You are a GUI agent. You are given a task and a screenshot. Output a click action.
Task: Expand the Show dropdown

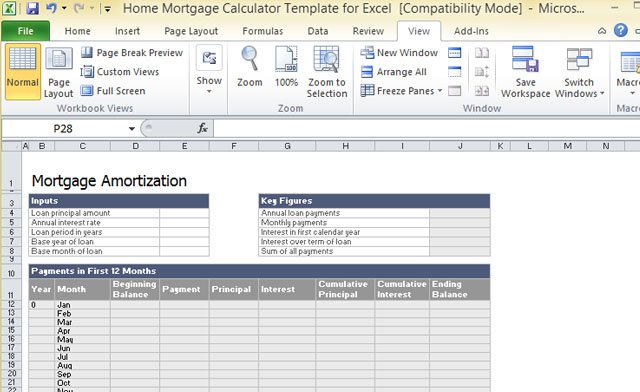click(x=209, y=70)
